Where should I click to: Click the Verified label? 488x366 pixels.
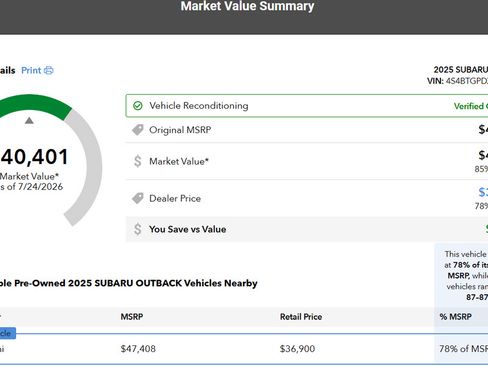click(470, 106)
